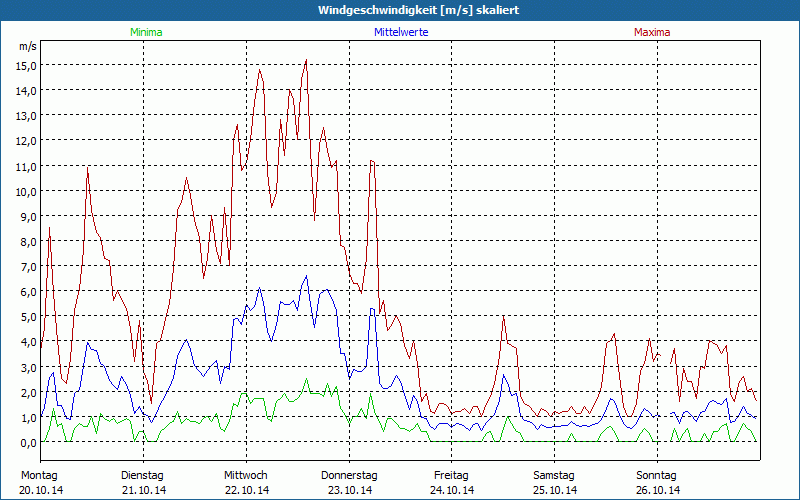Screen dimensions: 800x500
Task: Click the '2,0' y-axis value
Action: pyautogui.click(x=30, y=392)
